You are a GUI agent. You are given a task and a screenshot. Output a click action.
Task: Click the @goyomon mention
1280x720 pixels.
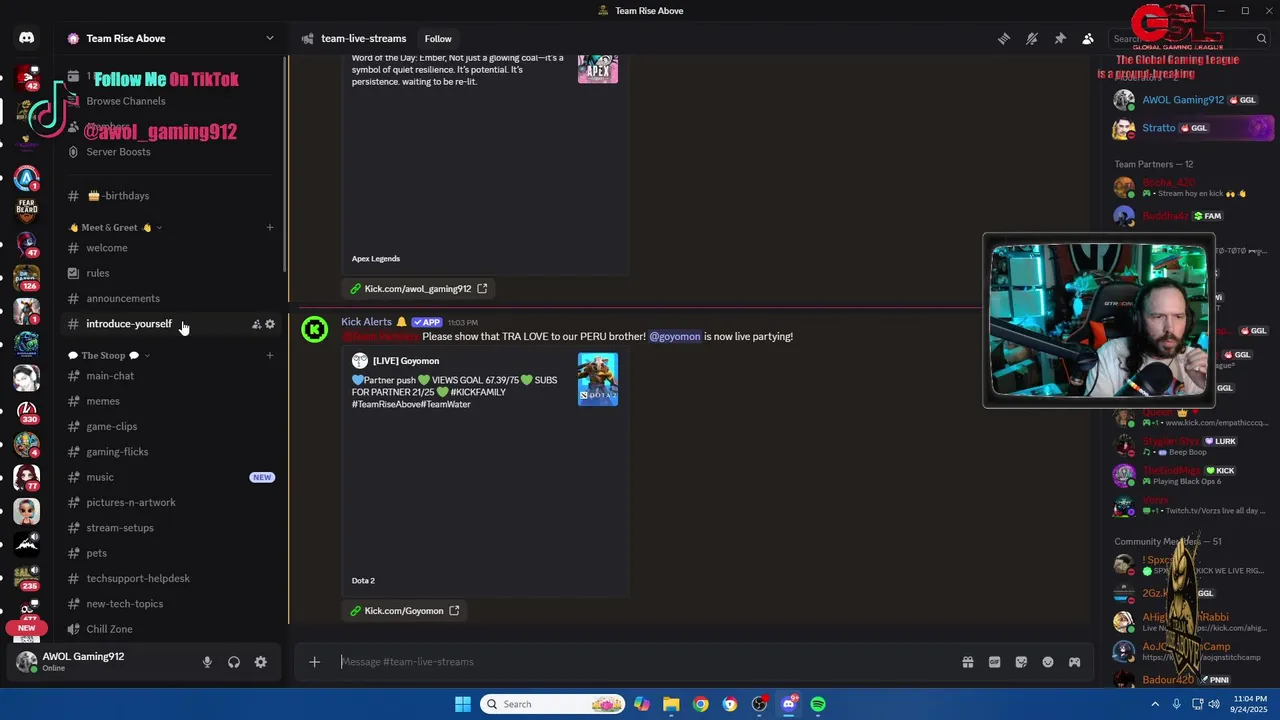tap(675, 337)
